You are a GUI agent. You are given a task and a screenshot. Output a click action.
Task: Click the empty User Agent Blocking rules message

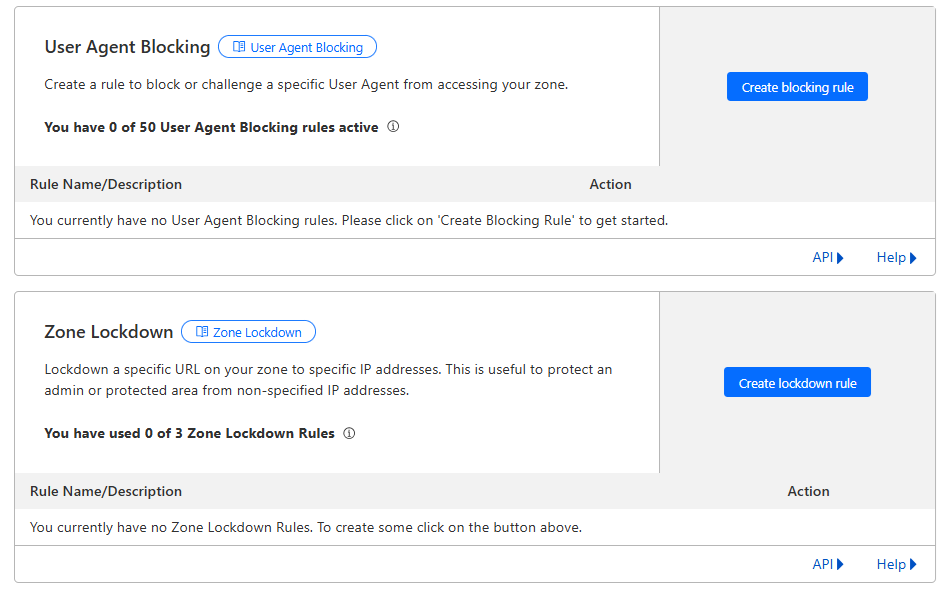[349, 220]
